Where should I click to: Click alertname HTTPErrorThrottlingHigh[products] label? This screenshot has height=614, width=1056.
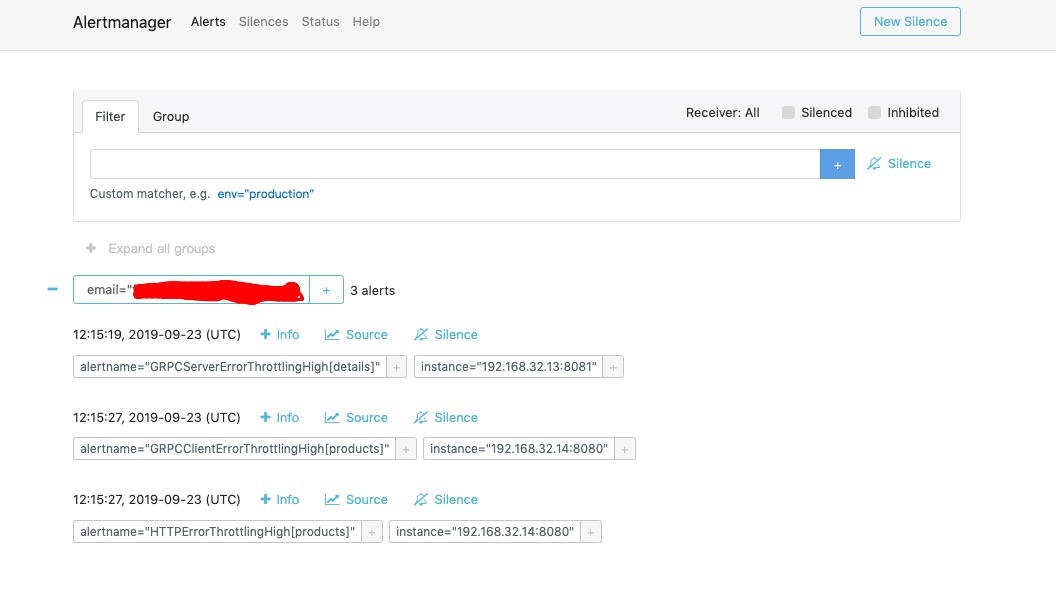(x=218, y=532)
